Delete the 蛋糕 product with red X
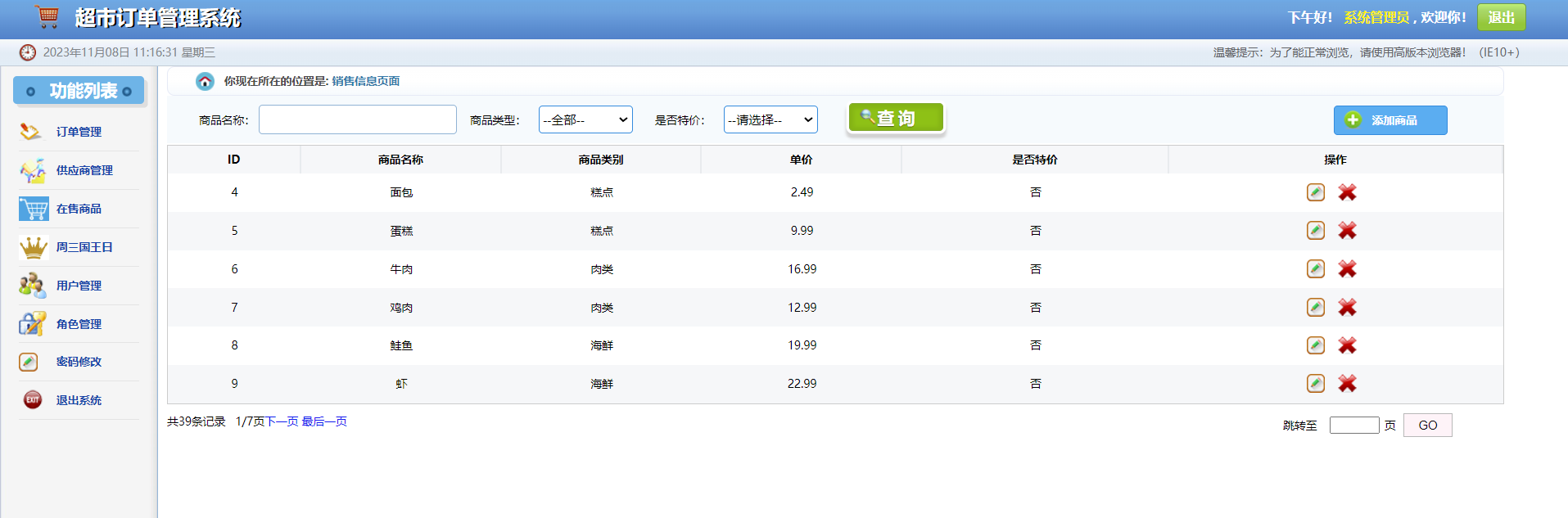Image resolution: width=1568 pixels, height=518 pixels. pos(1347,231)
